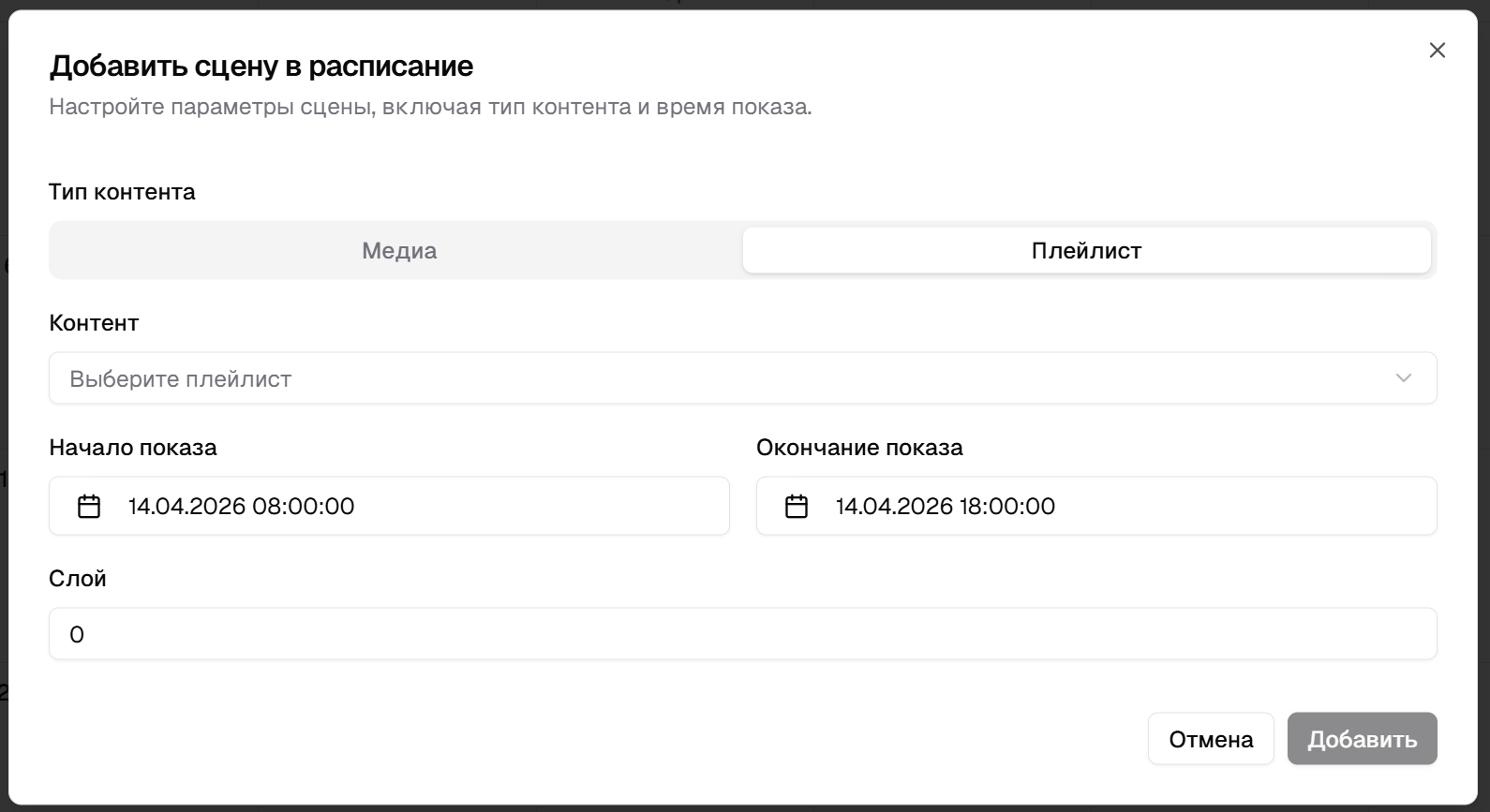This screenshot has height=812, width=1490.
Task: Click the subtitle text about настройте параметры сцены
Action: 430,107
